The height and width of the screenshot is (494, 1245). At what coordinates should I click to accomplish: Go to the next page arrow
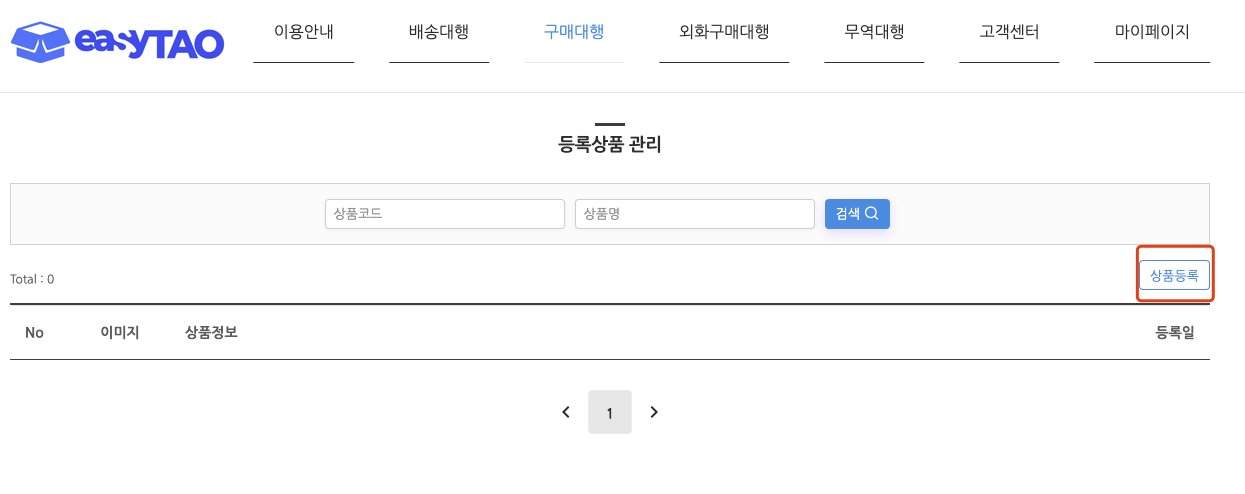pyautogui.click(x=654, y=412)
